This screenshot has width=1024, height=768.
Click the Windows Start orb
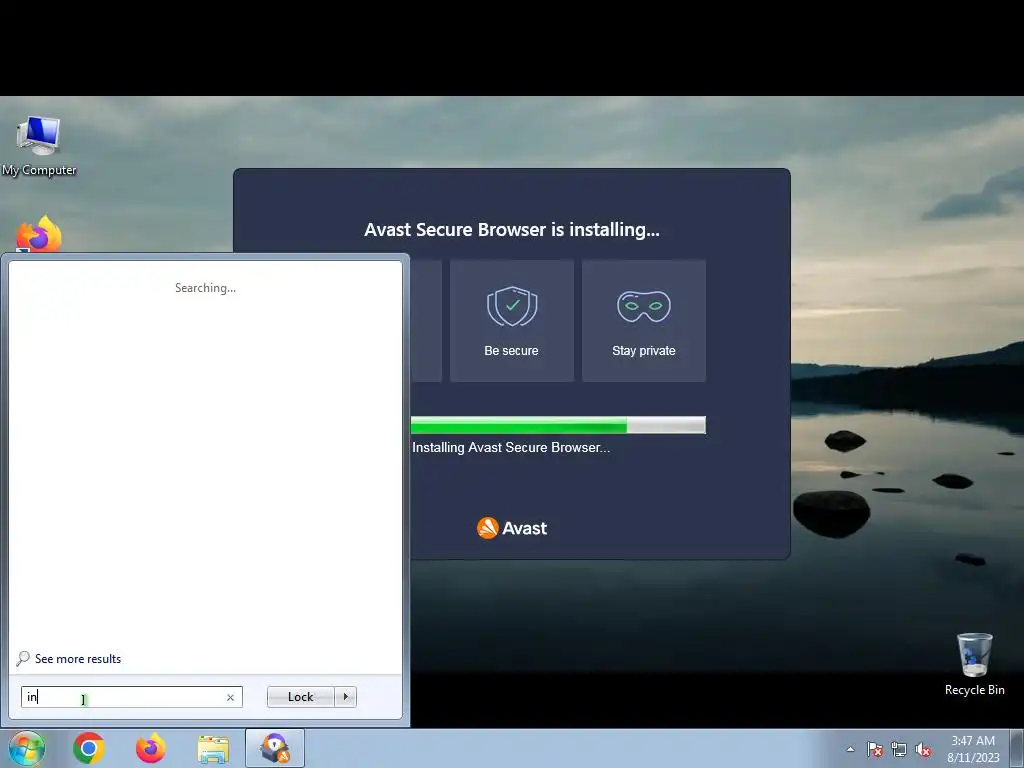coord(27,748)
